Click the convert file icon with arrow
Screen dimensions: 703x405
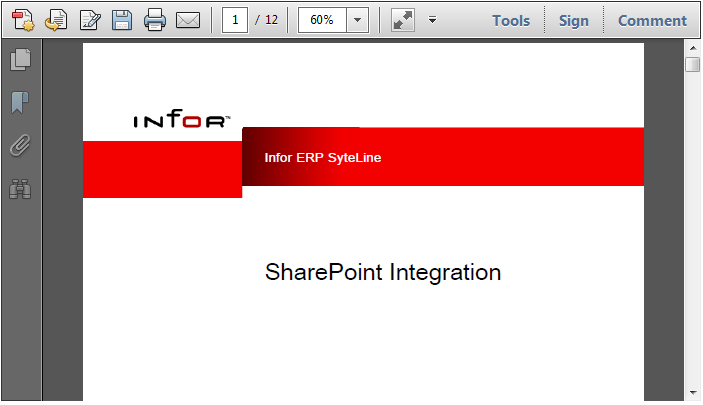tap(56, 20)
